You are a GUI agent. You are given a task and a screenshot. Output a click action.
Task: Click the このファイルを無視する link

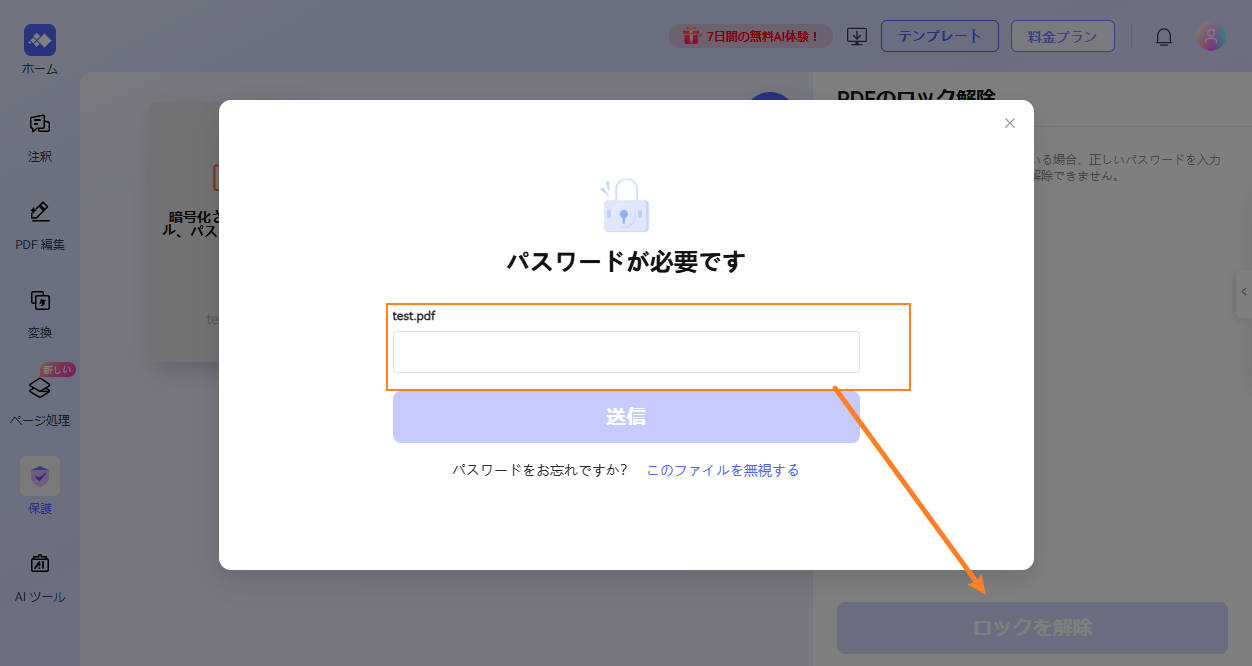coord(722,470)
